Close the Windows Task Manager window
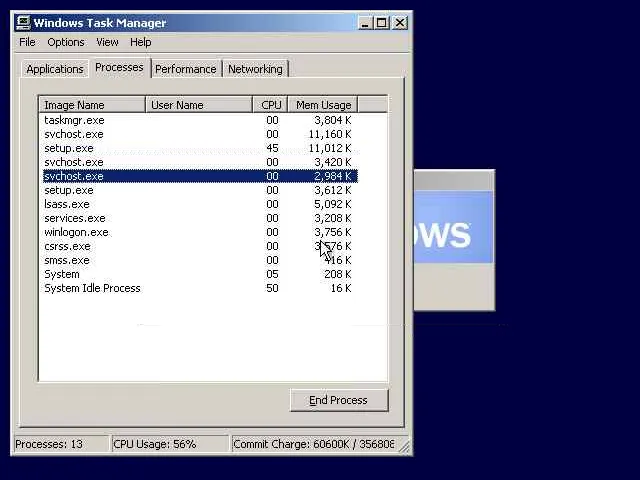640x480 pixels. pos(400,23)
